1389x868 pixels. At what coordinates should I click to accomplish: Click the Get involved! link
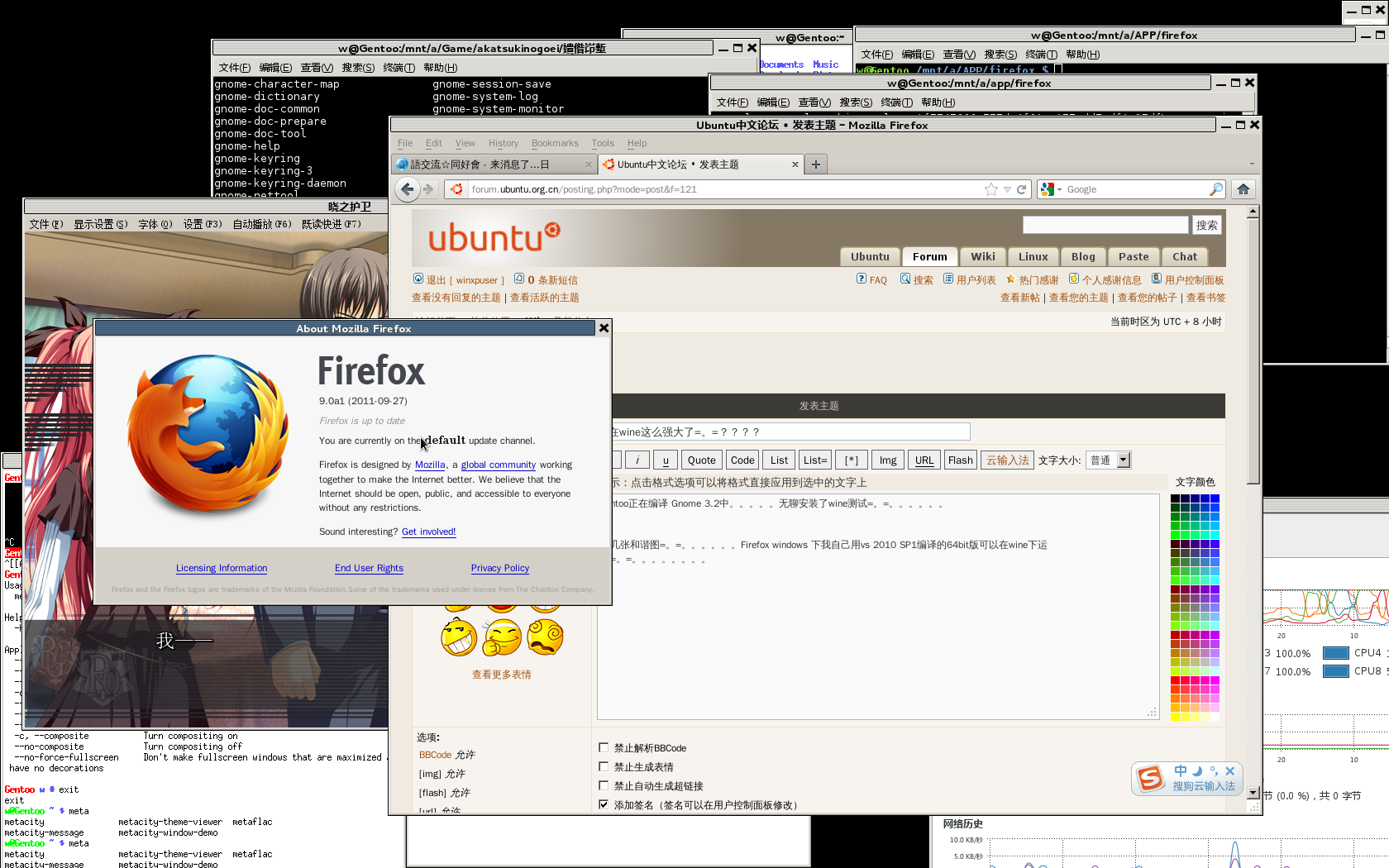(428, 532)
